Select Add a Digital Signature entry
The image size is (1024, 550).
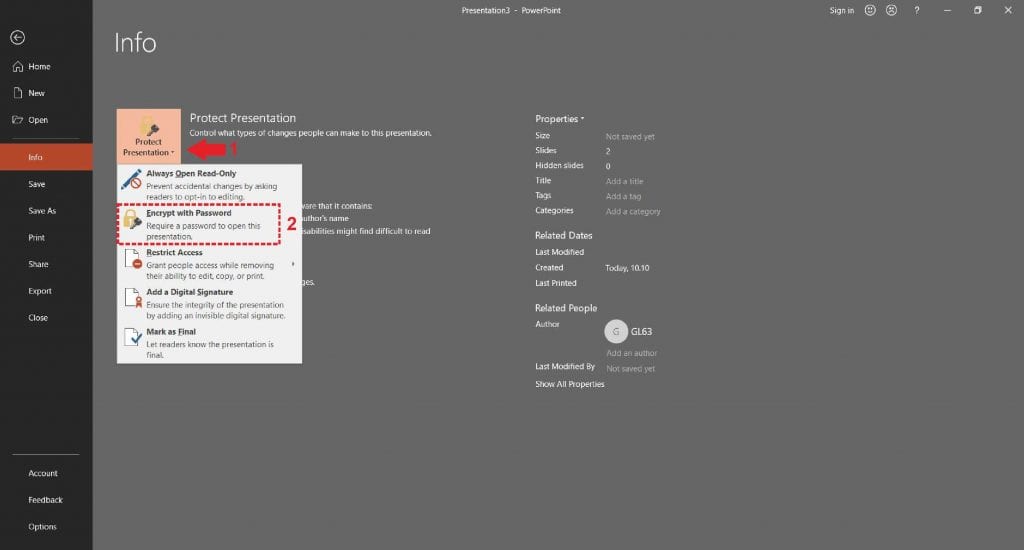point(210,303)
